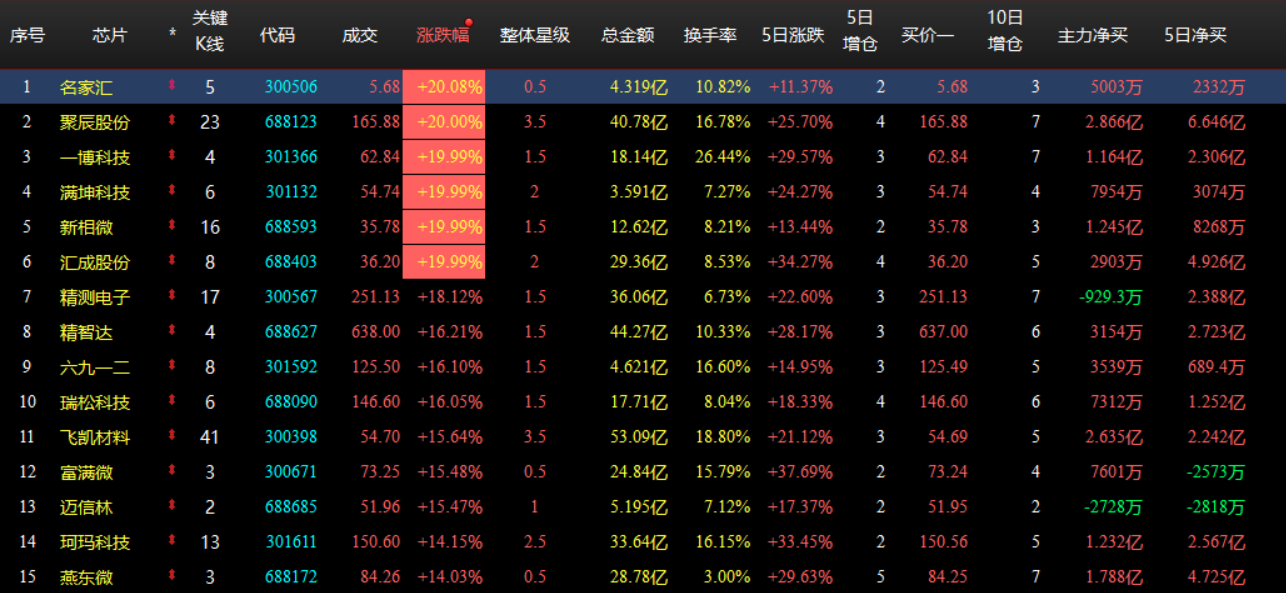Select stock name 新相微
The width and height of the screenshot is (1286, 593).
(x=86, y=227)
